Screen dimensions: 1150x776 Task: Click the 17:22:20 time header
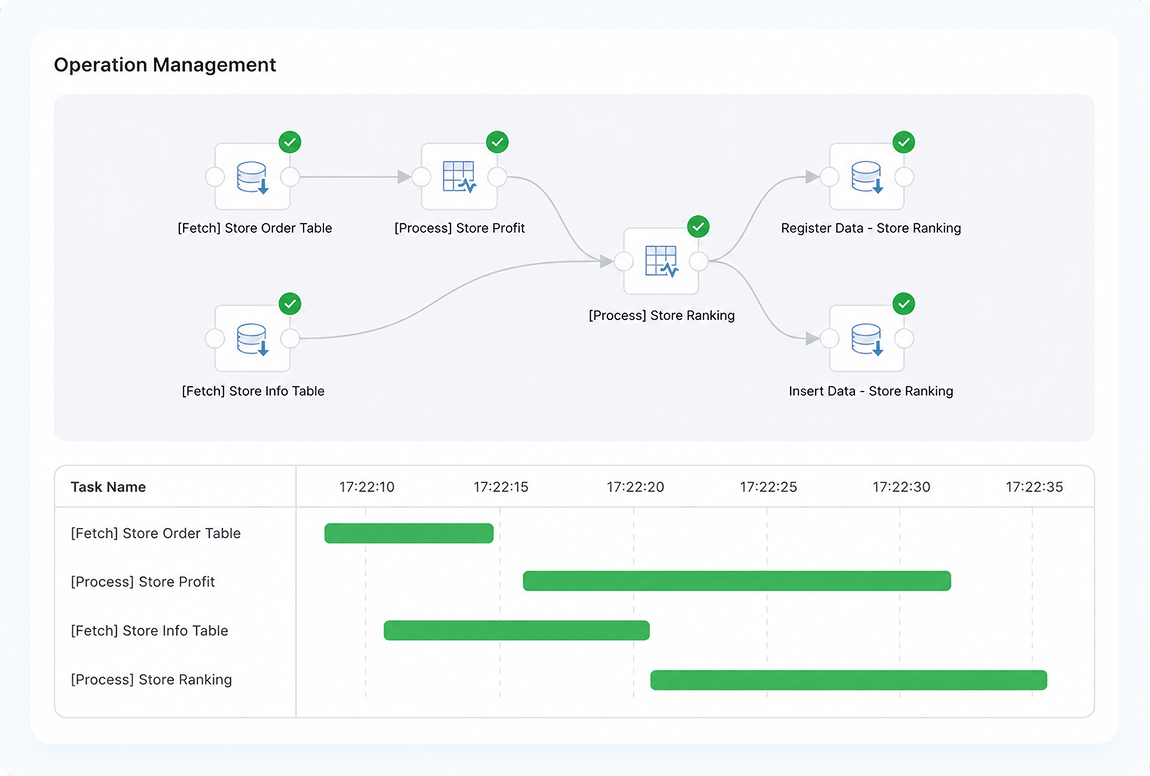tap(635, 487)
